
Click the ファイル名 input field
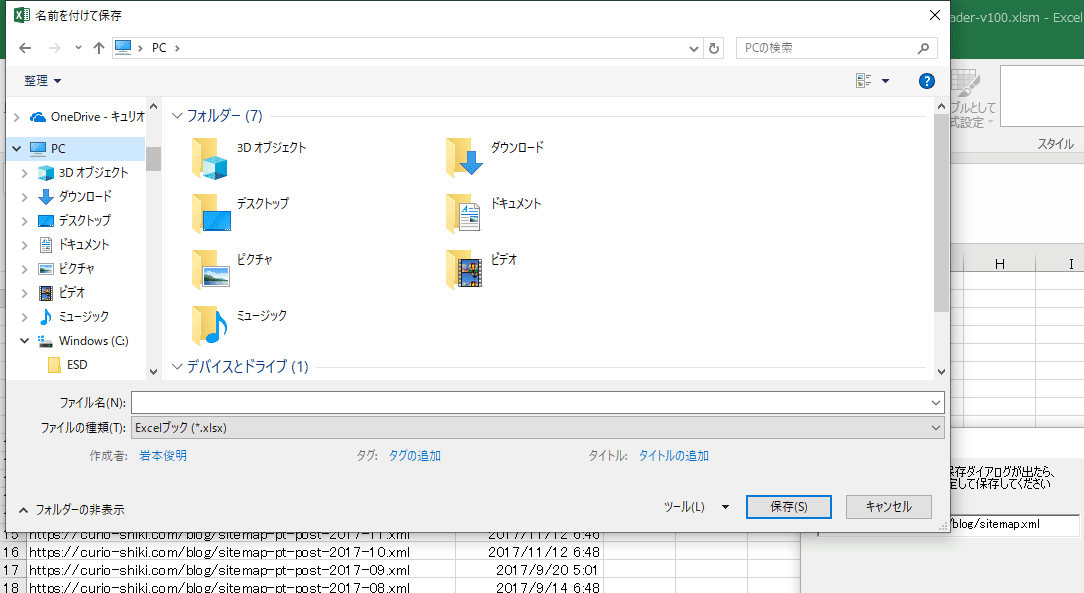coord(530,402)
